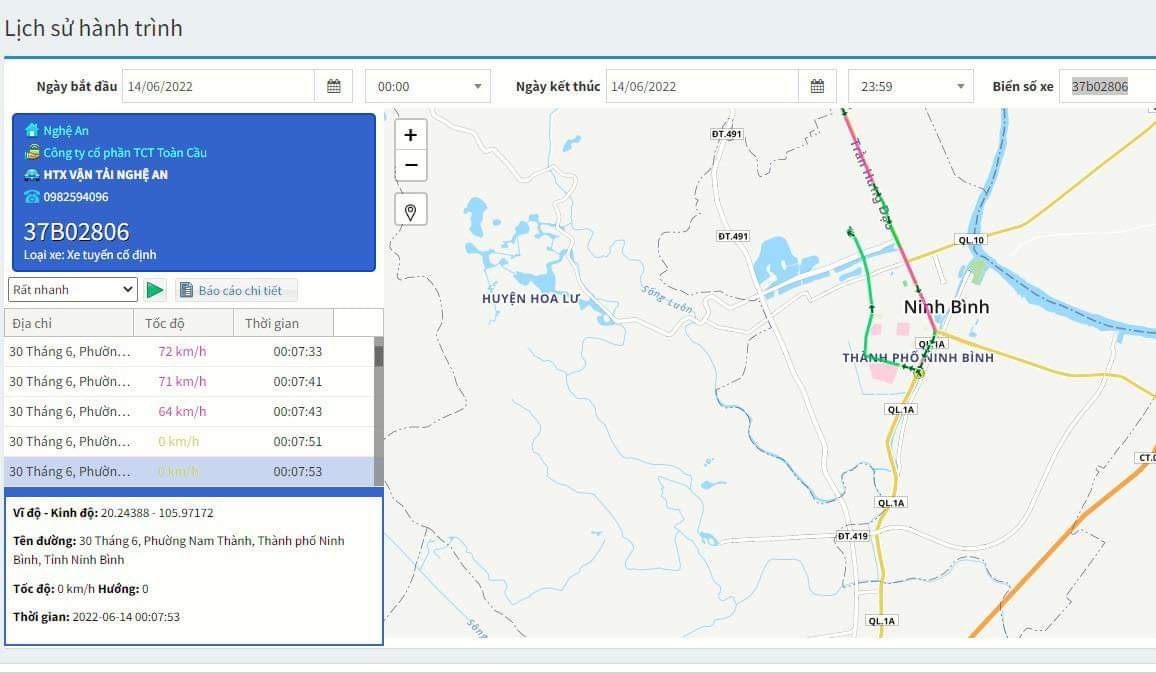
Task: Select the highlighted row at 00:07:53
Action: coord(189,471)
